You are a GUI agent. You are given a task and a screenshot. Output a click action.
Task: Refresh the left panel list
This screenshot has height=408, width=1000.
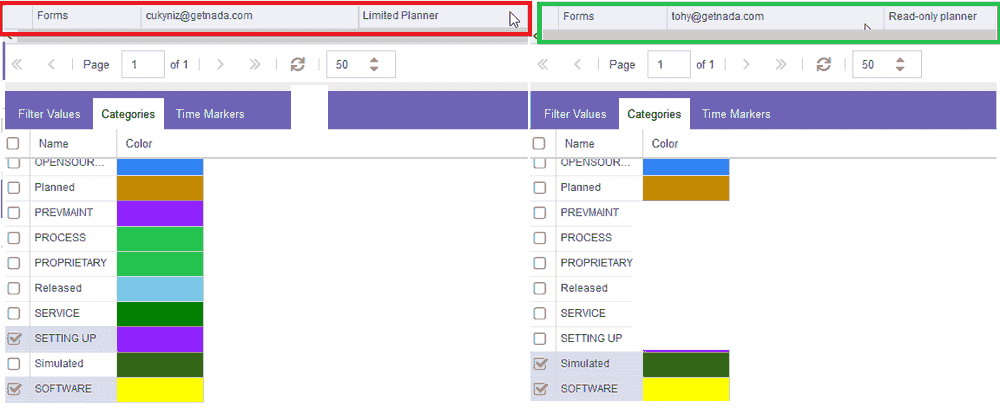pyautogui.click(x=298, y=64)
